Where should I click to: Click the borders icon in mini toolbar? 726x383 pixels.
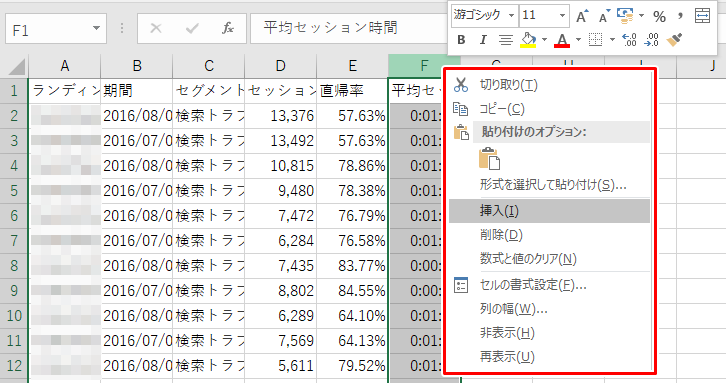tap(595, 40)
